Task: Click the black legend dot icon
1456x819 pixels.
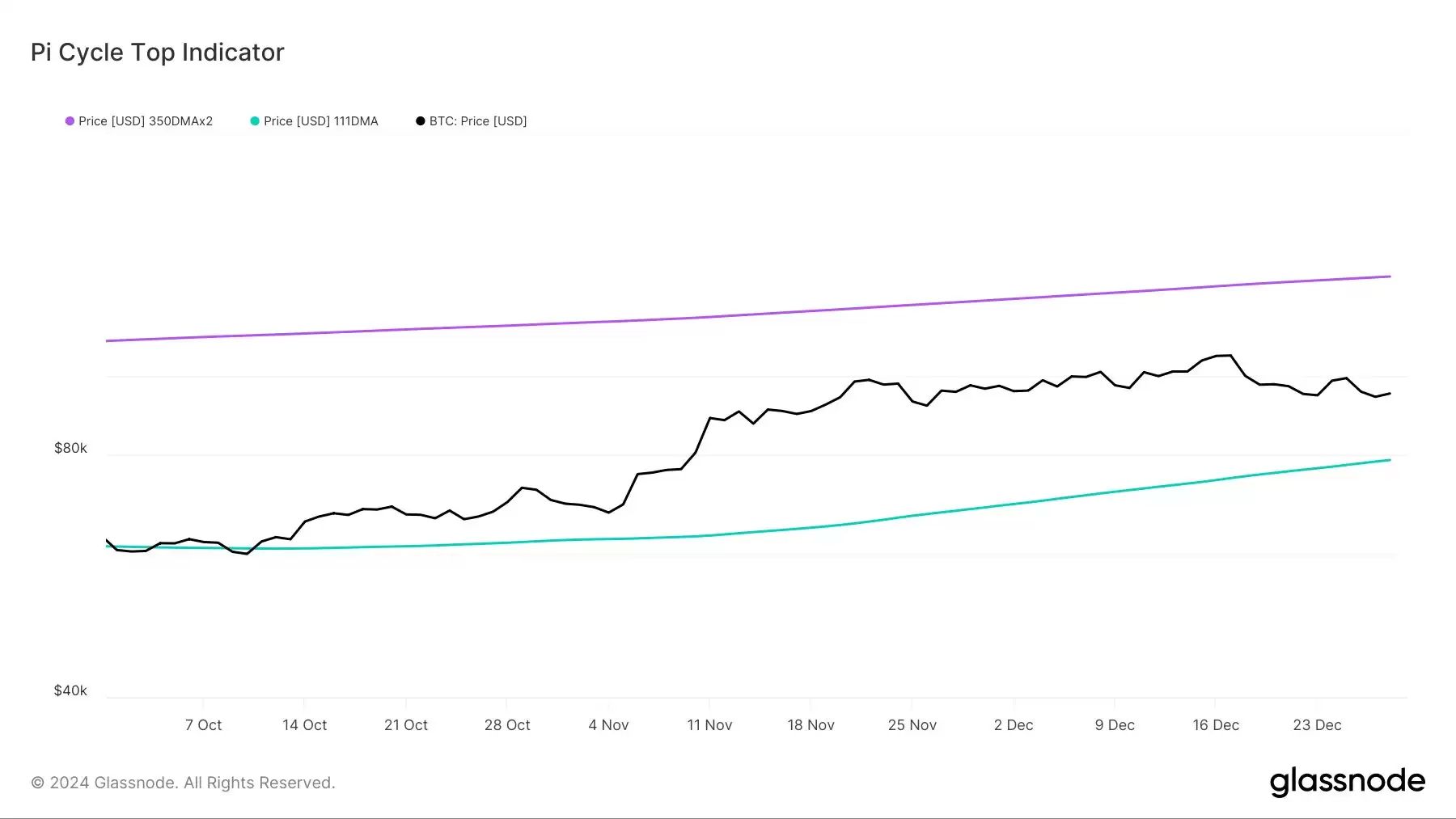Action: click(420, 120)
